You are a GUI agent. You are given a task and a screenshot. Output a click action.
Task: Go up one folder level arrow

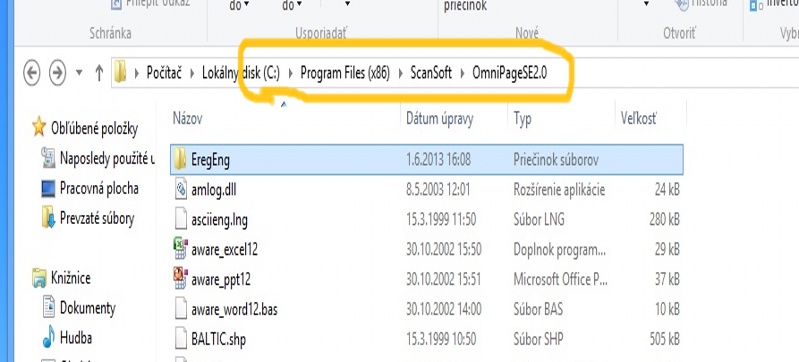pos(99,73)
